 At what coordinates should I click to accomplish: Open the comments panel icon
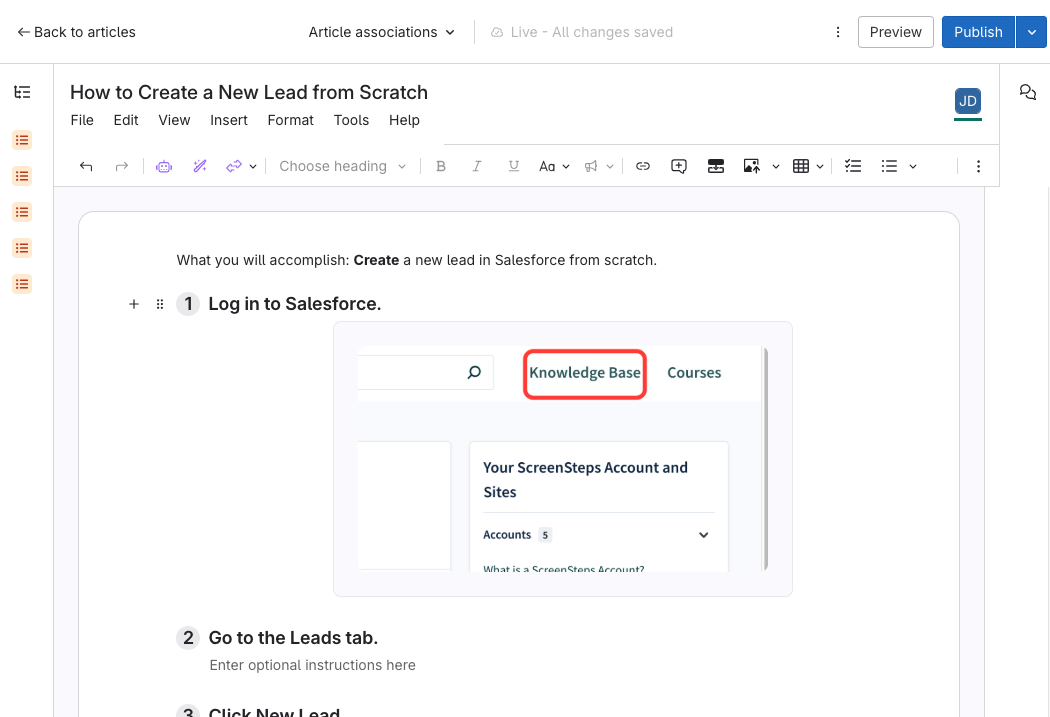(1027, 92)
